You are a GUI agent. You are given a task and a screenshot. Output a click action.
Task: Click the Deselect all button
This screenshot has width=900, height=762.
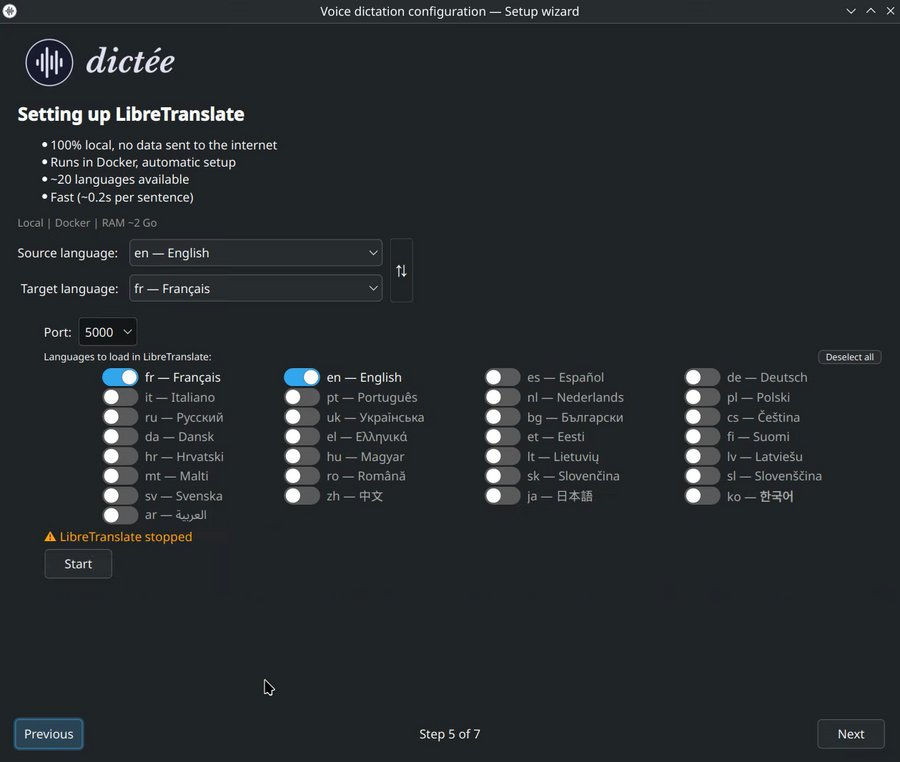pyautogui.click(x=849, y=357)
